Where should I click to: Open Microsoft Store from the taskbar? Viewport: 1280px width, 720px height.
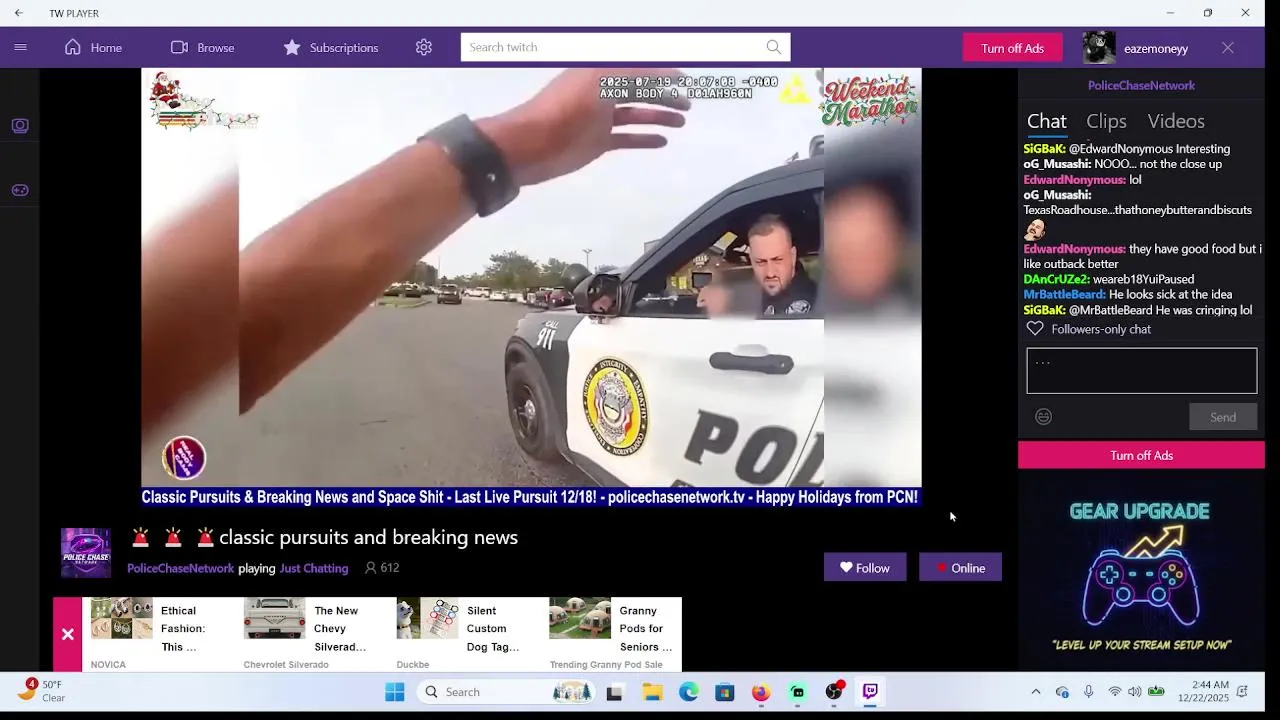[x=725, y=692]
